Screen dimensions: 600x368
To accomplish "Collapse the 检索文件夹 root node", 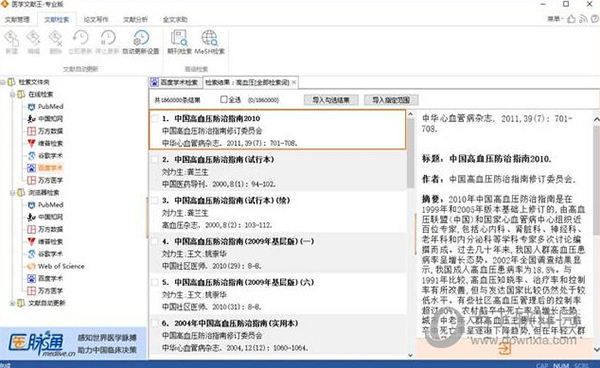I will (x=3, y=82).
